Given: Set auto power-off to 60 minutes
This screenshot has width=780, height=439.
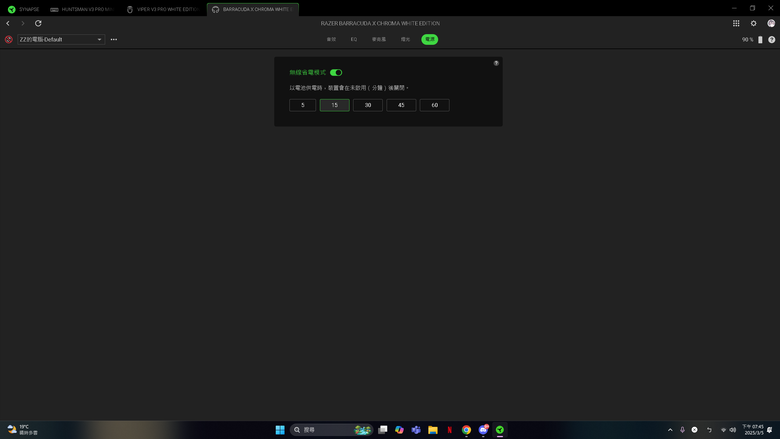Looking at the screenshot, I should point(434,105).
